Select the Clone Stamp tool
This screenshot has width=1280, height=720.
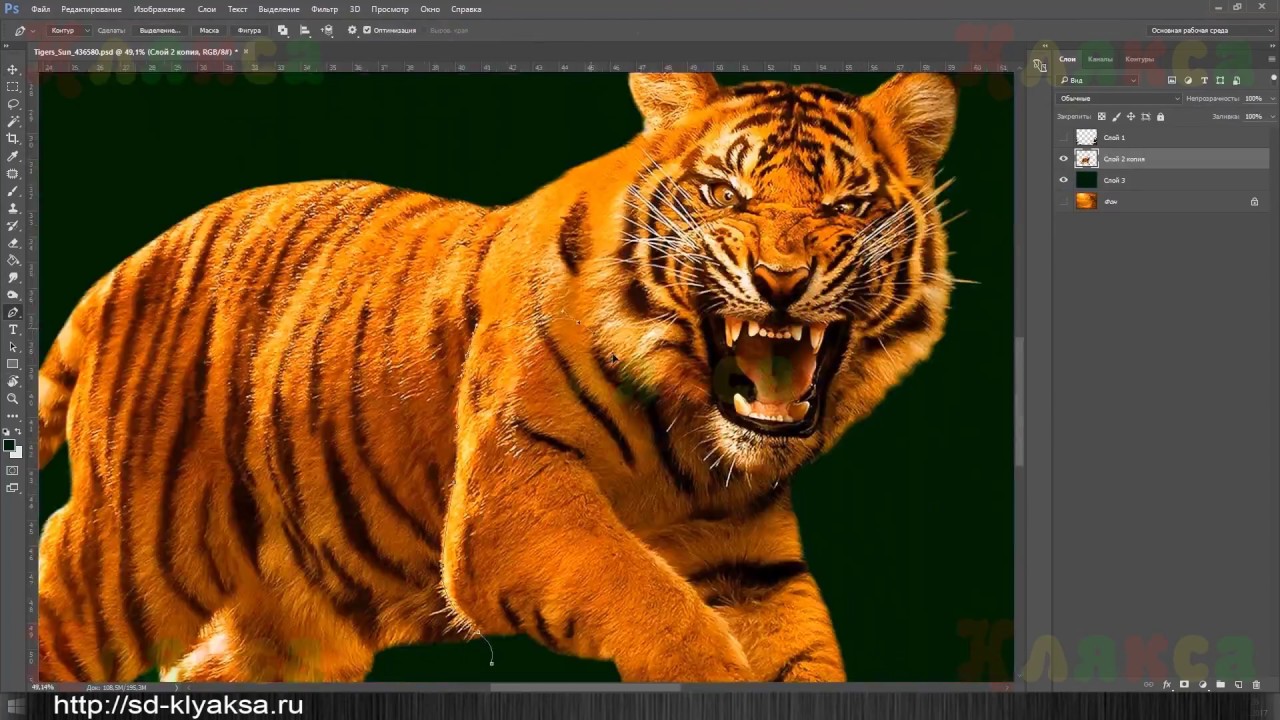click(13, 208)
